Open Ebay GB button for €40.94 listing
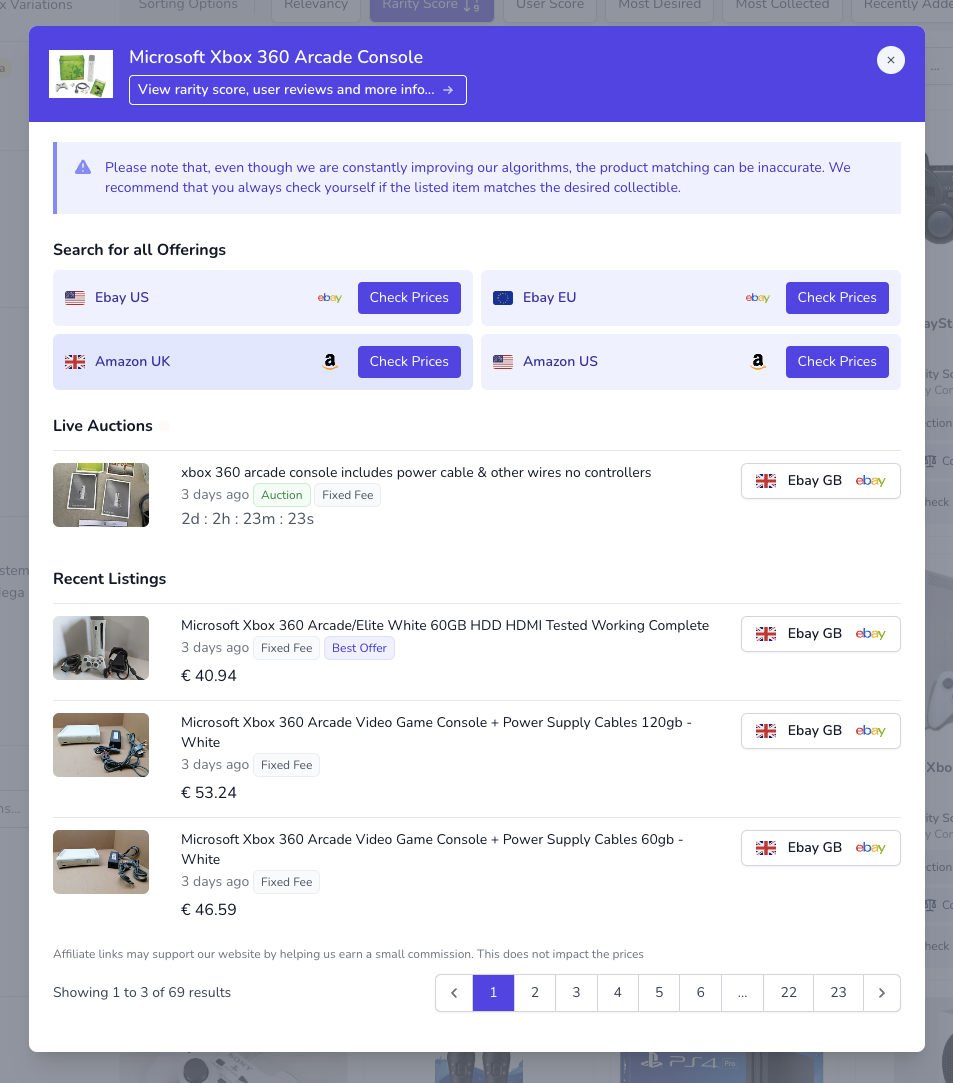953x1083 pixels. coord(820,634)
